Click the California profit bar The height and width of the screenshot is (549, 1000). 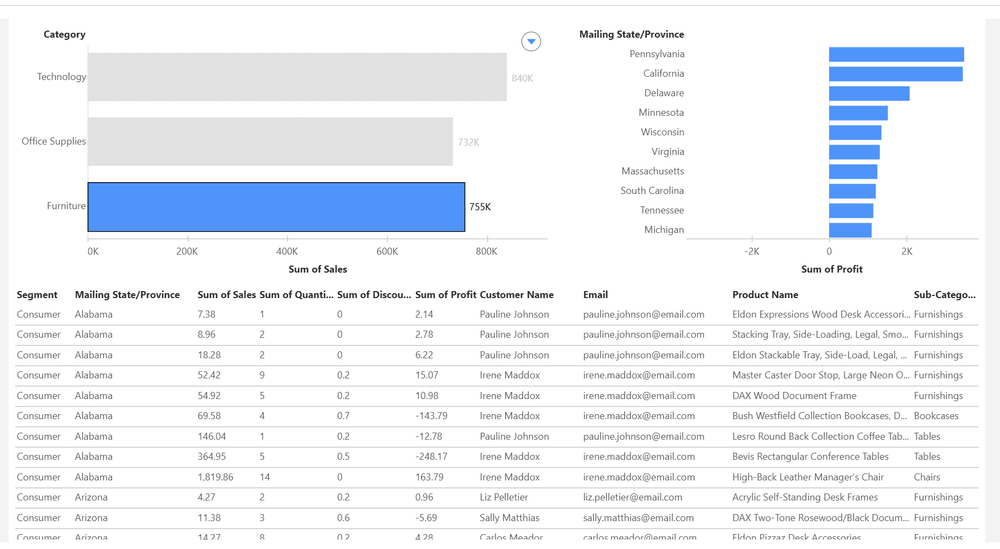(x=895, y=74)
